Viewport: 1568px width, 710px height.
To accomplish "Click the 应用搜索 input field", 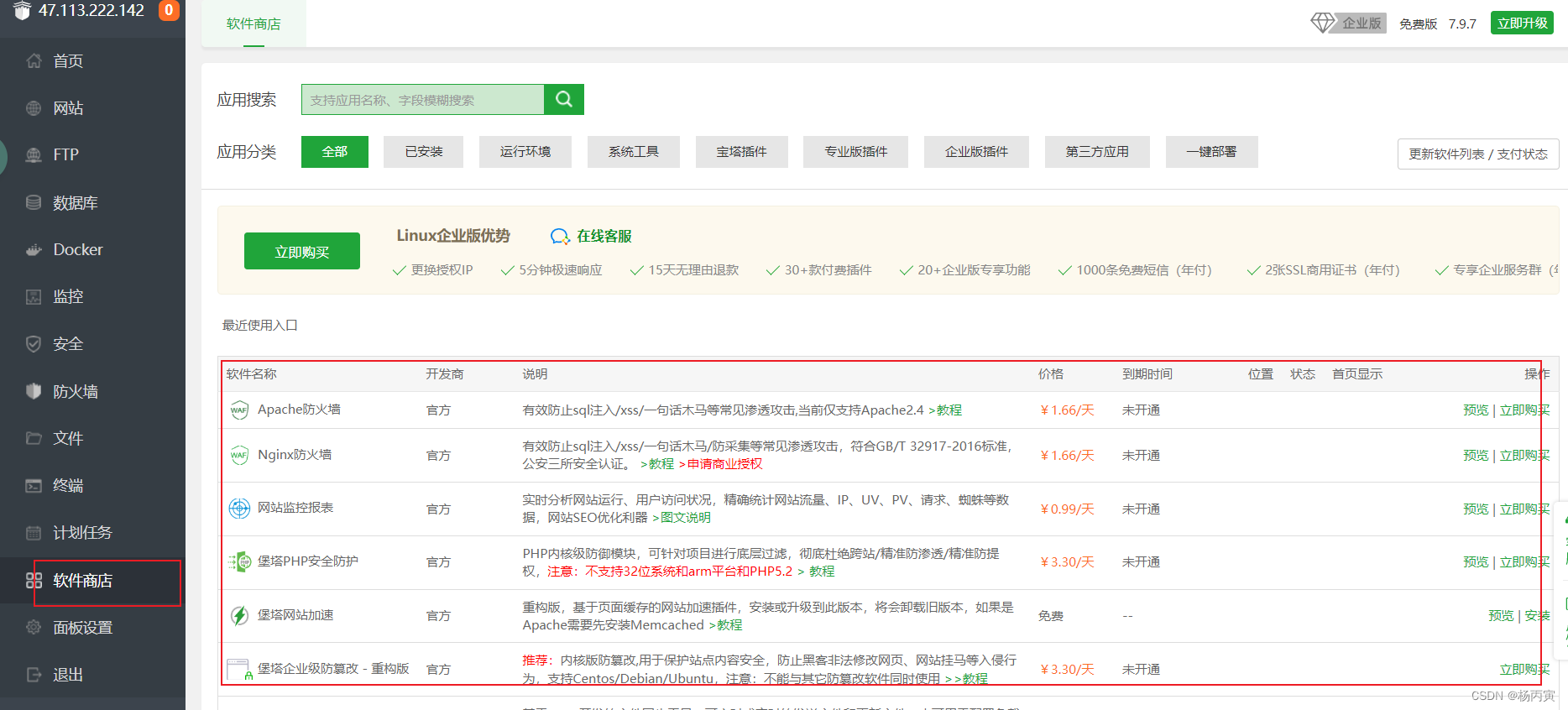I will coord(423,99).
